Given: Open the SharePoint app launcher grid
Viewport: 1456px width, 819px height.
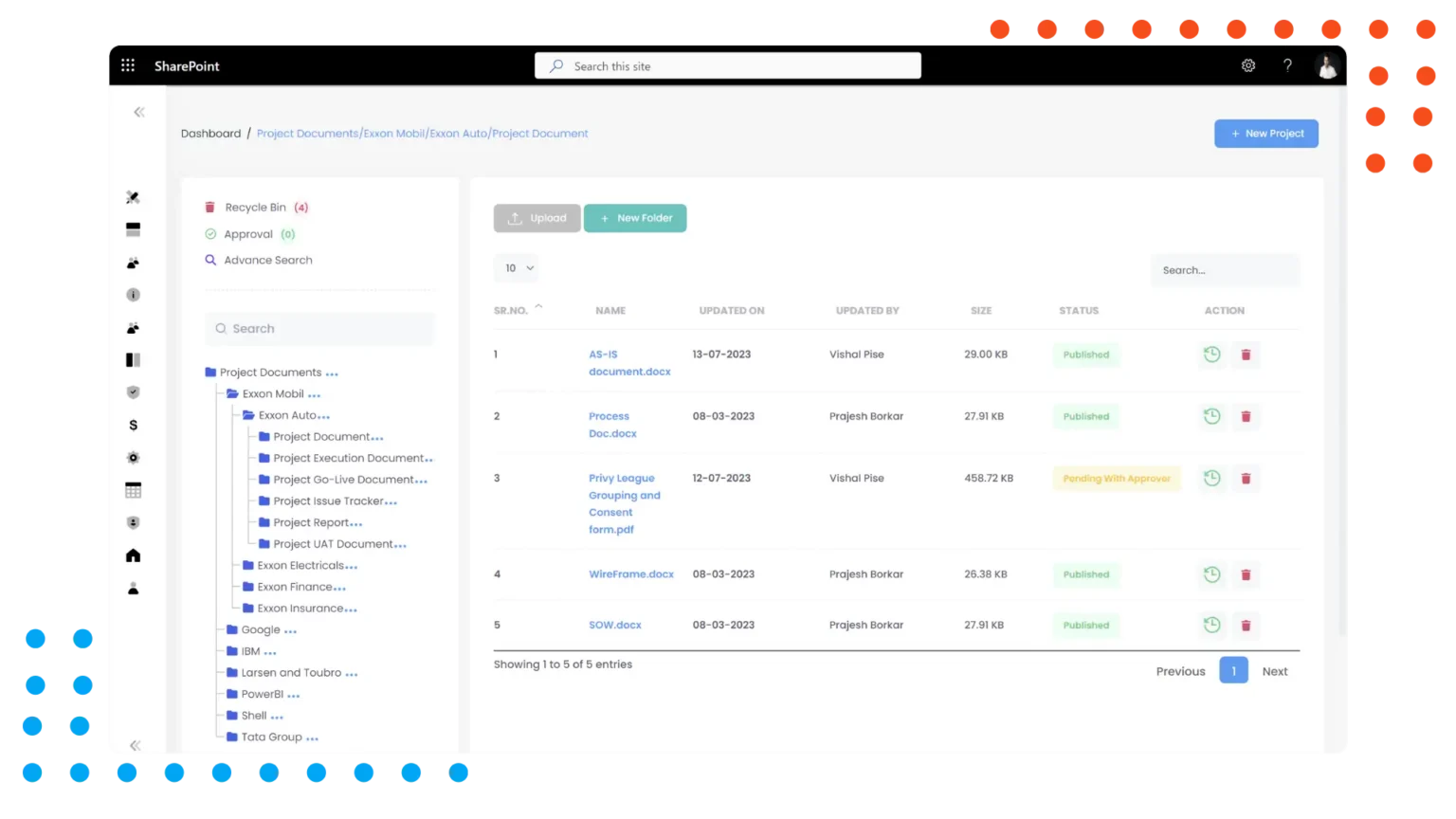Looking at the screenshot, I should tap(128, 65).
